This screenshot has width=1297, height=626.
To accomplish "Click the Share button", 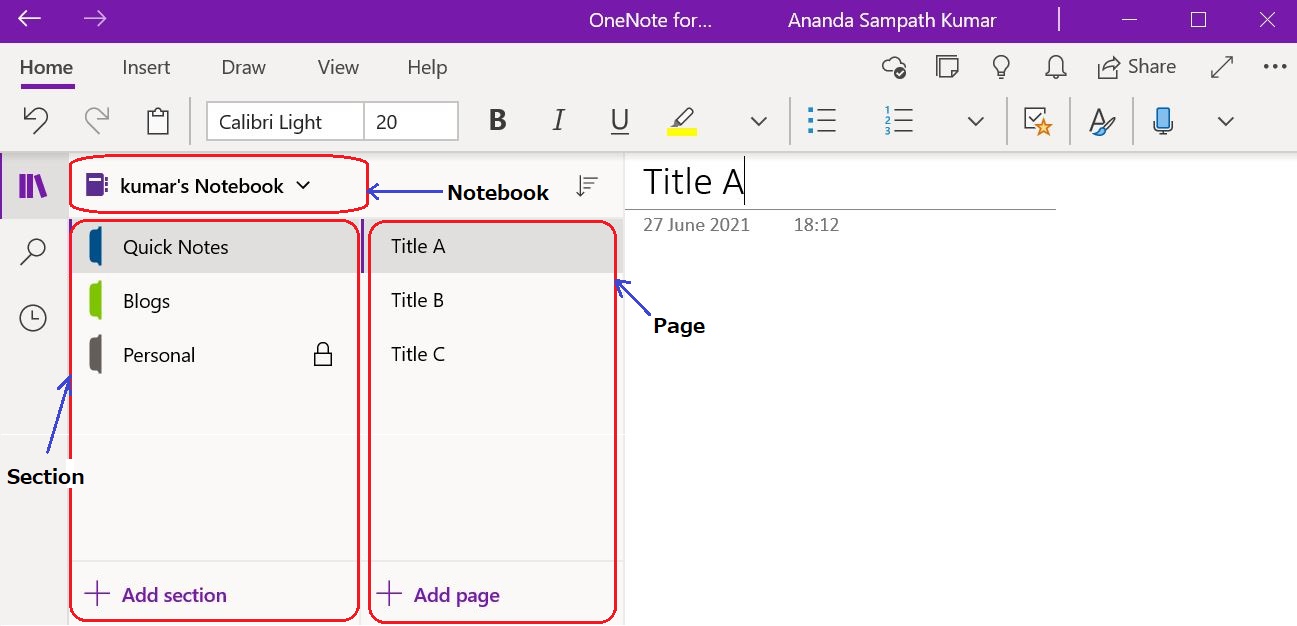I will pos(1136,67).
